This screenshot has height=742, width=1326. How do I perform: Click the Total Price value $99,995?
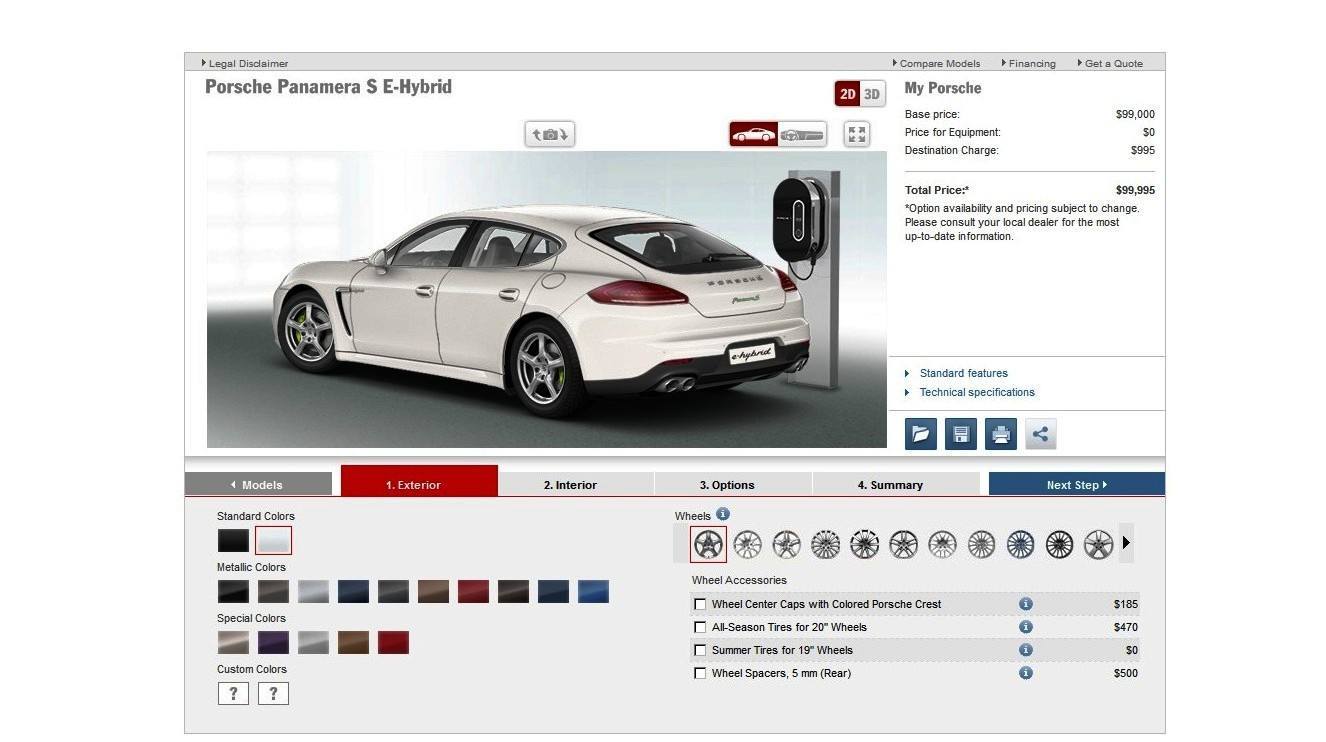(1135, 190)
